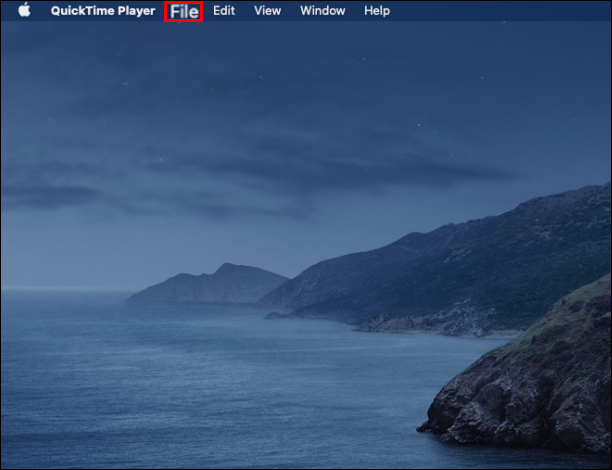
Task: Click the File item outlined in red
Action: (x=184, y=12)
